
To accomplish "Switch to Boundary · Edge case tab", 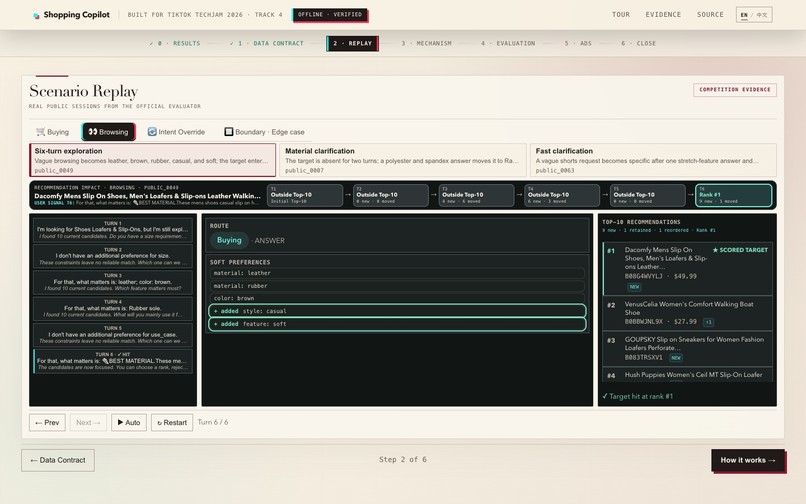I will click(x=264, y=132).
